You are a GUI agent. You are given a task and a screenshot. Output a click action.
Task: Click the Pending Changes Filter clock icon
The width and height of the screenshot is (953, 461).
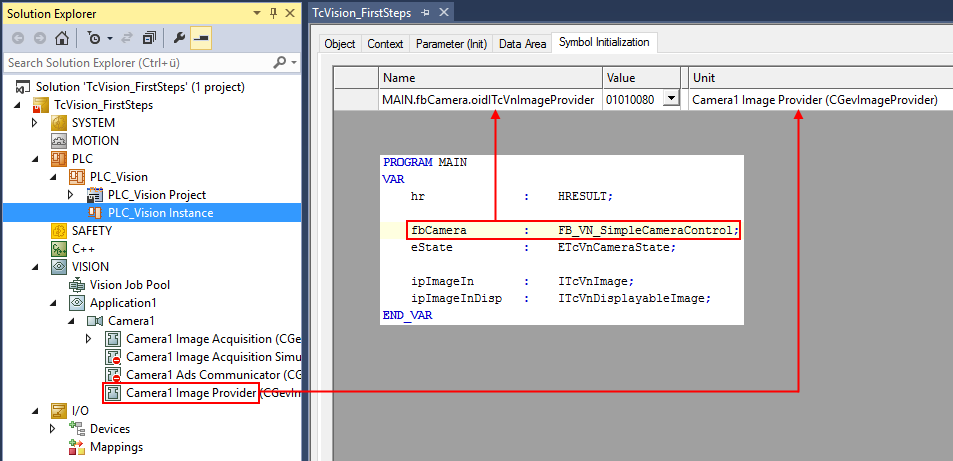pos(94,38)
